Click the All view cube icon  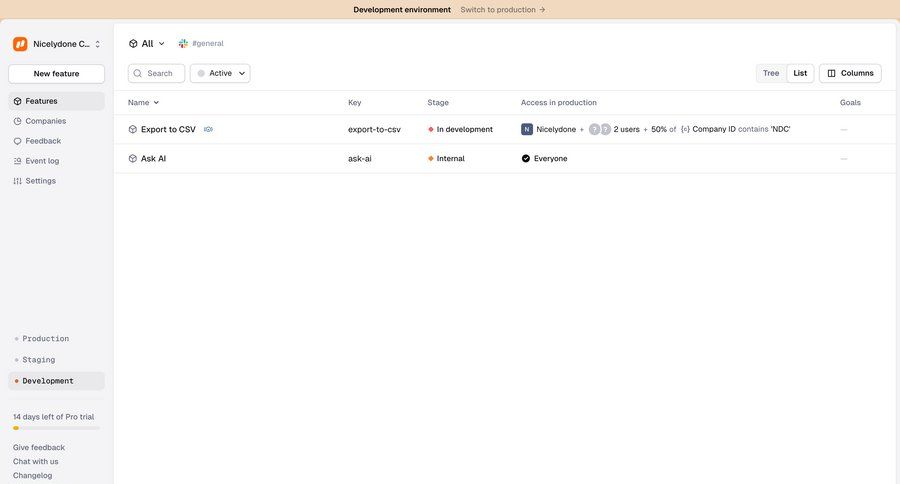click(133, 44)
